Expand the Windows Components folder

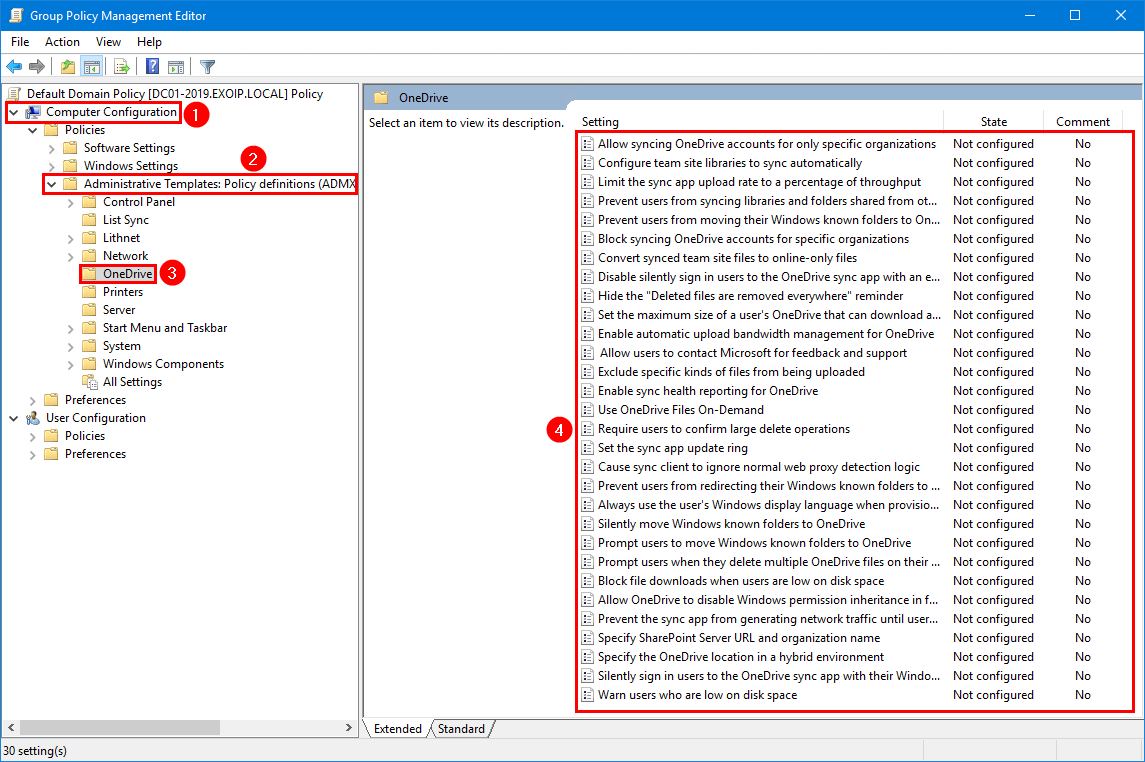(71, 364)
